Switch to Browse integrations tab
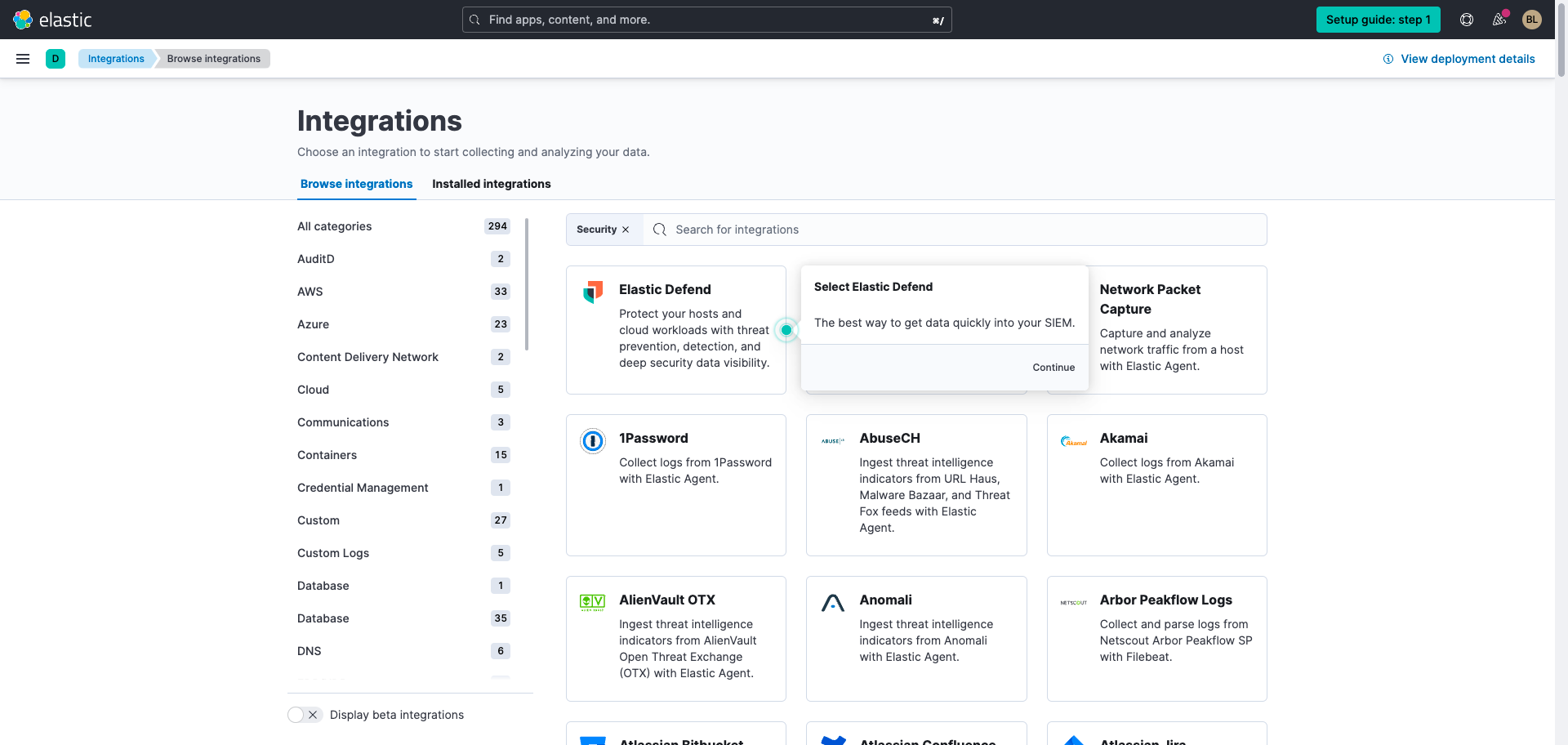The width and height of the screenshot is (1568, 745). pos(356,184)
